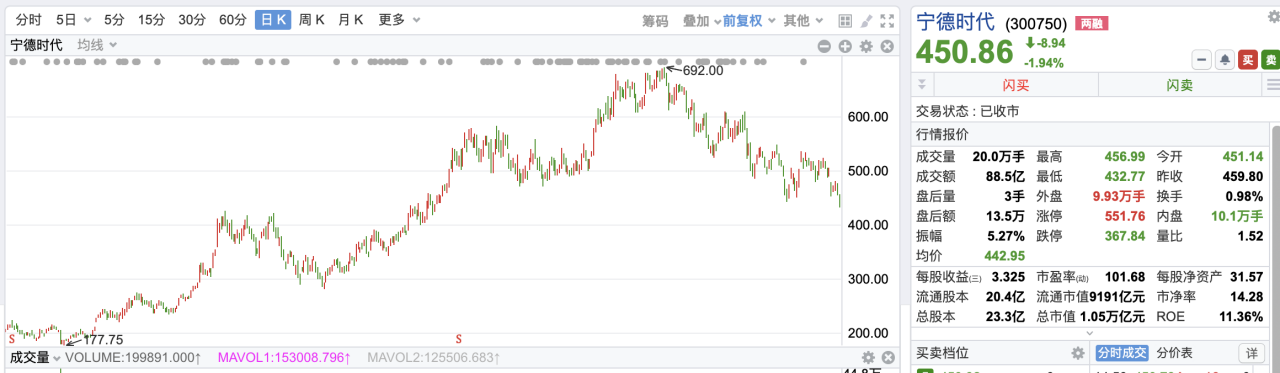Screen dimensions: 1280x373
Task: Open volume panel settings gear
Action: point(868,357)
